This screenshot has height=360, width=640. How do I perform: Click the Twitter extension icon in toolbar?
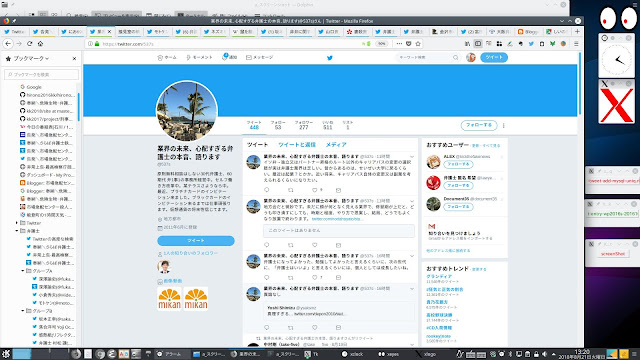(x=531, y=44)
